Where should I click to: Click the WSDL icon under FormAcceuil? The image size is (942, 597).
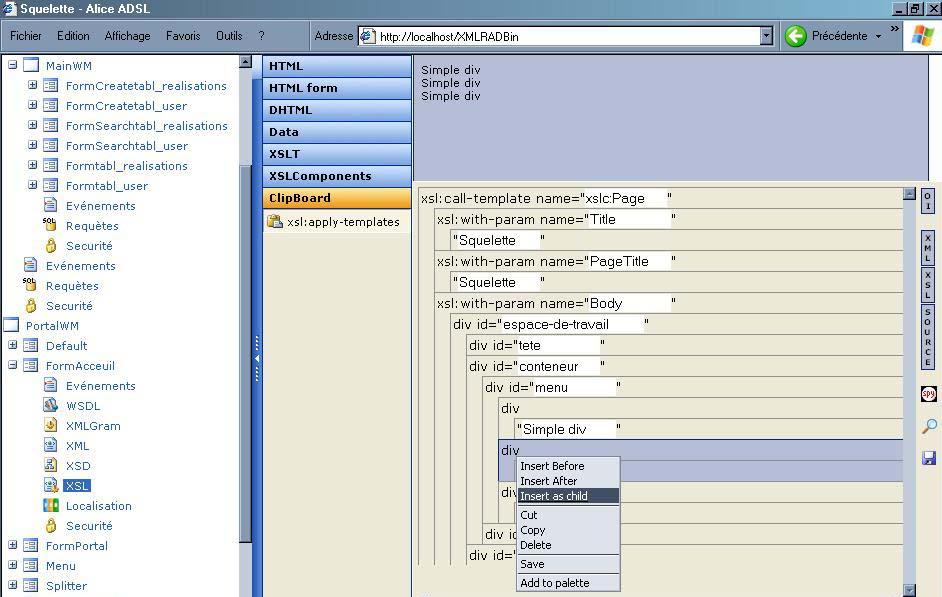coord(51,405)
